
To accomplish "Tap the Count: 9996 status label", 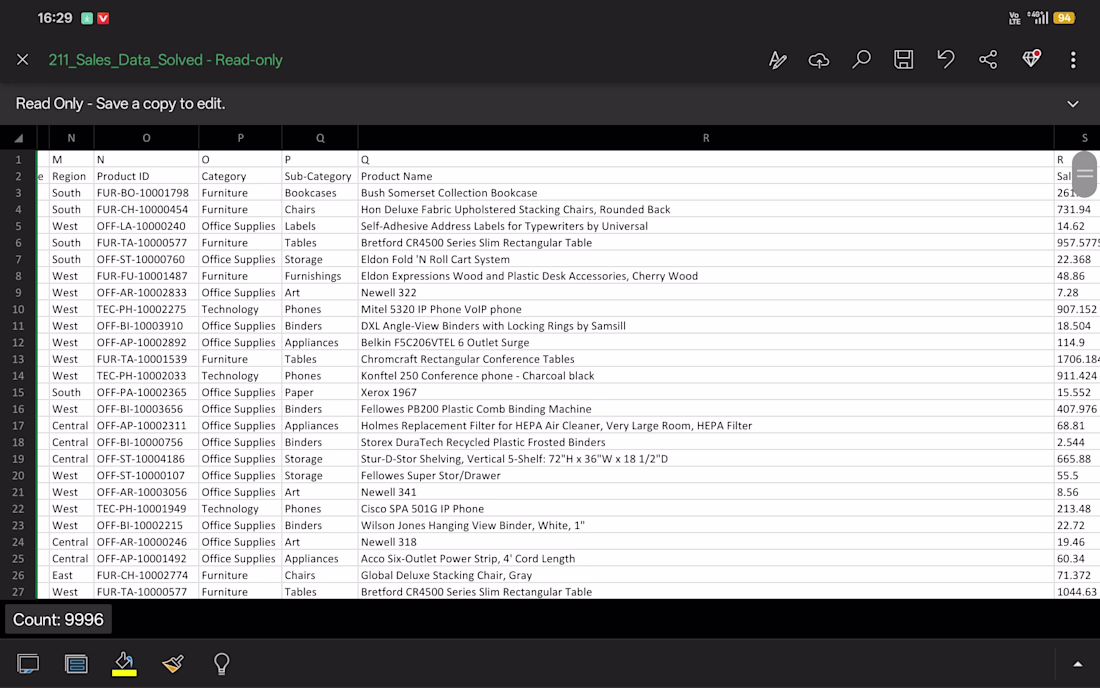I will point(58,620).
